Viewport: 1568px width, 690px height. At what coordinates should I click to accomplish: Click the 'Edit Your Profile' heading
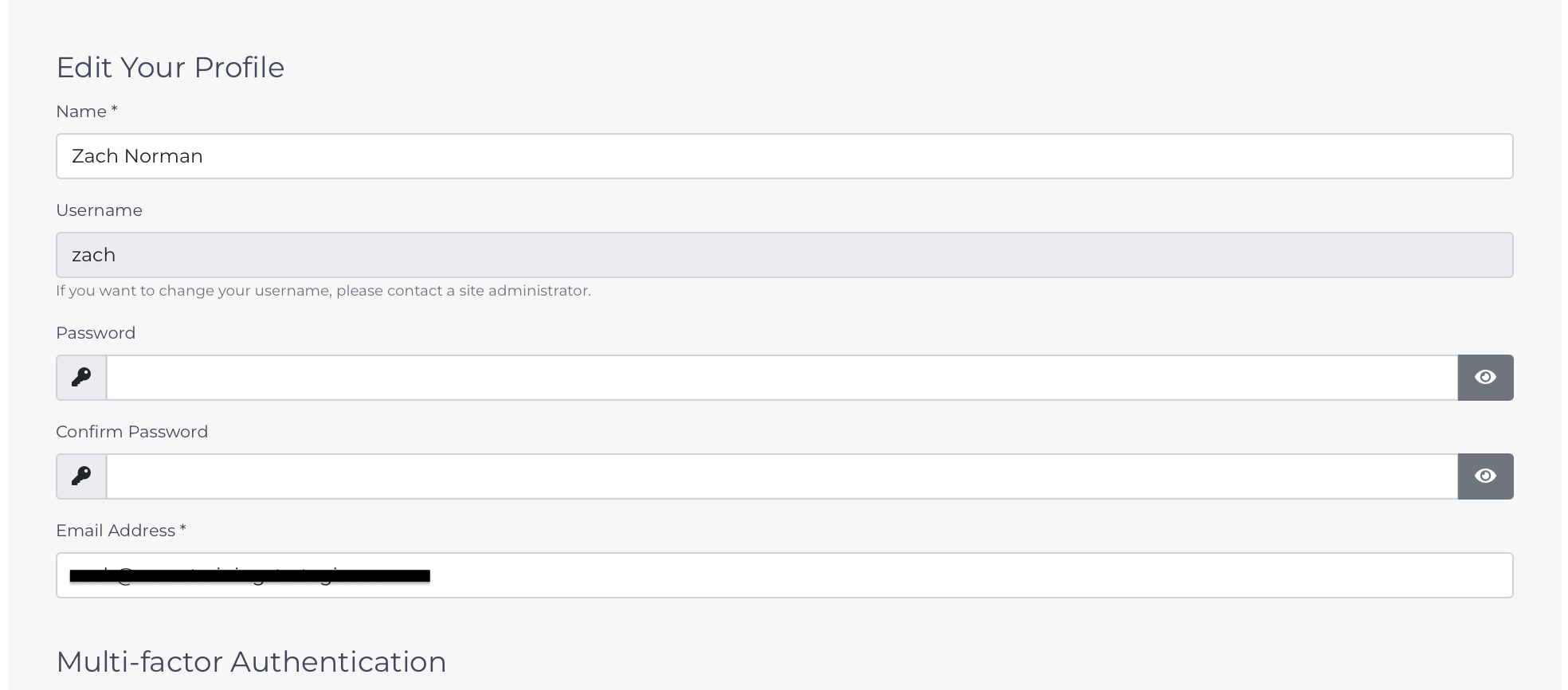pos(171,68)
